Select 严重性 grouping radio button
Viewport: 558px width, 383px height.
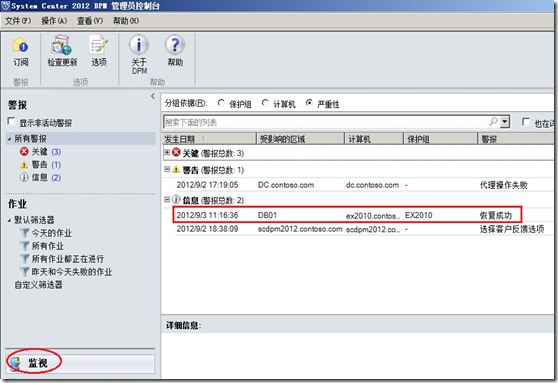point(309,103)
